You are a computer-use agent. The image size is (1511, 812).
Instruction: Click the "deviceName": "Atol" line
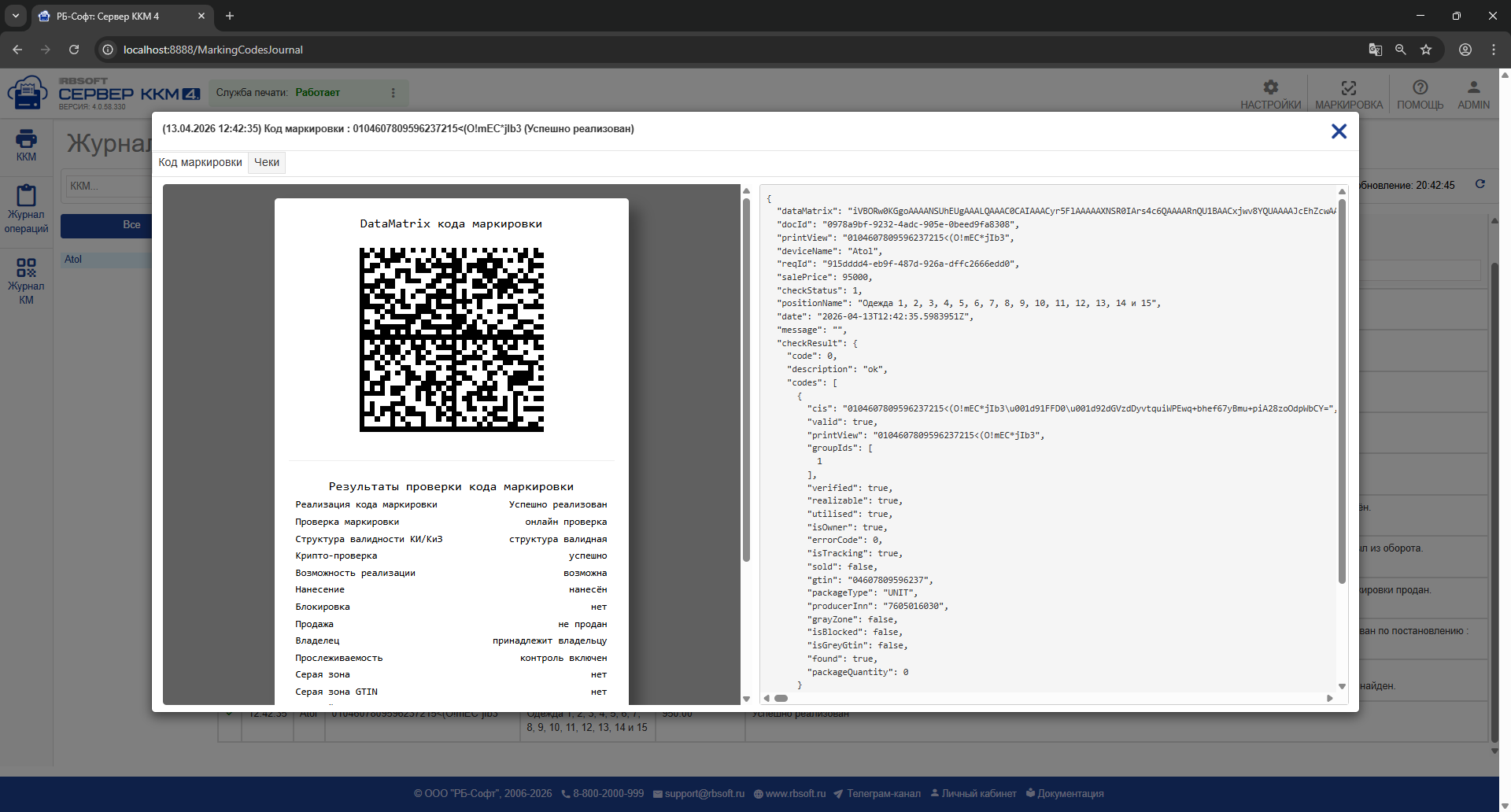tap(829, 252)
